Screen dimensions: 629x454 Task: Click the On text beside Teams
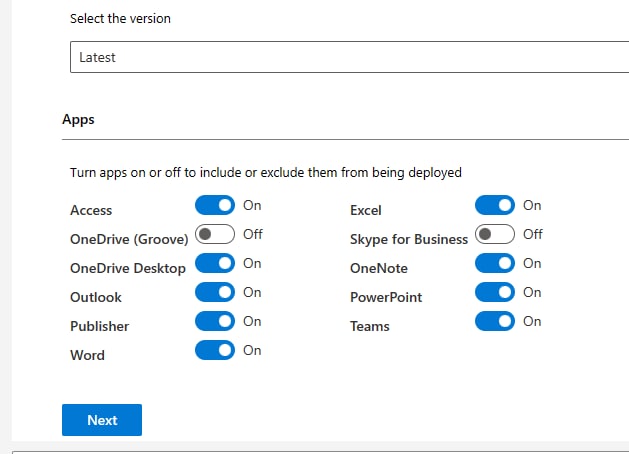(532, 321)
